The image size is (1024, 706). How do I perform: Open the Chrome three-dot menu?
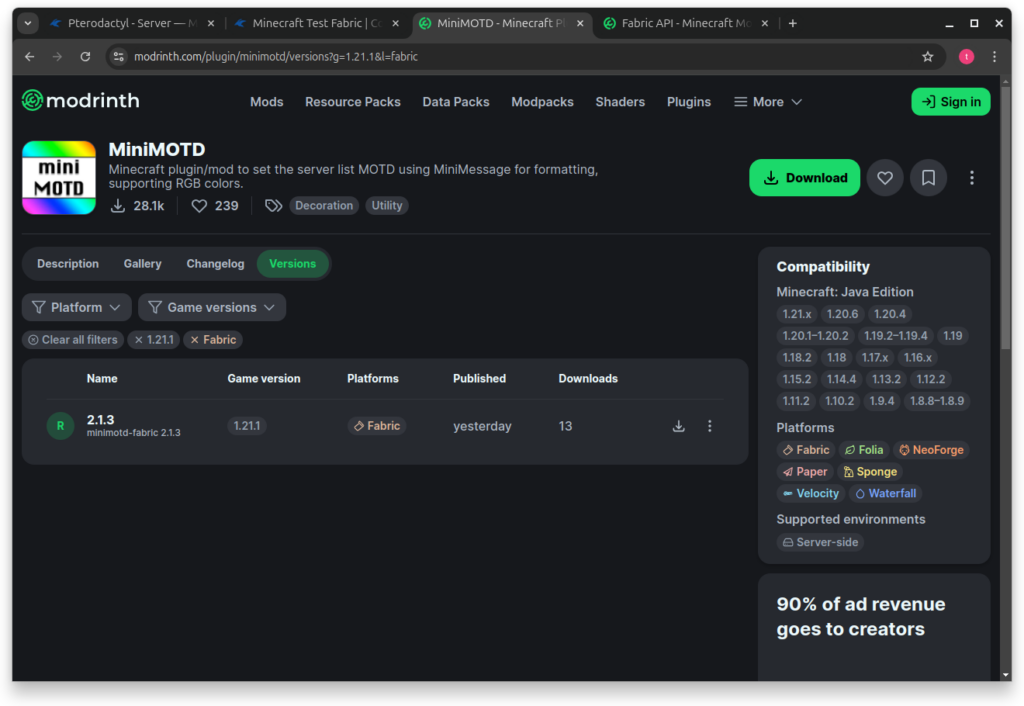[994, 57]
